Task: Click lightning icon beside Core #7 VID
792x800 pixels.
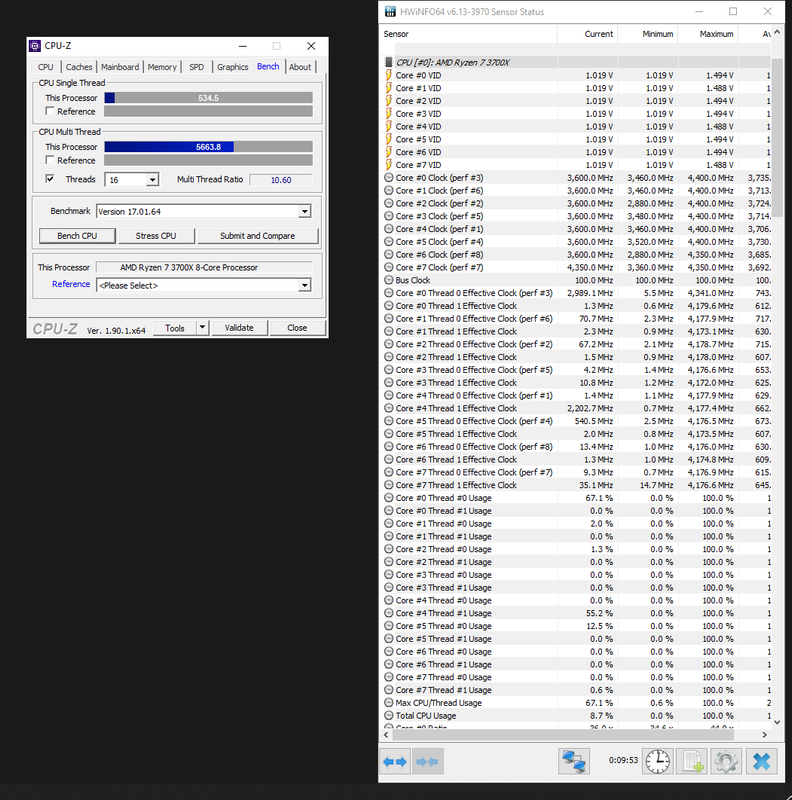Action: (x=388, y=165)
